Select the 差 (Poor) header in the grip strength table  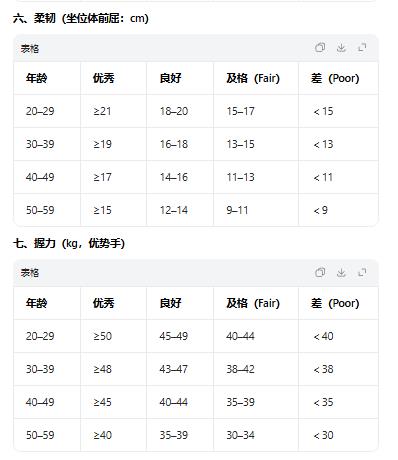335,303
